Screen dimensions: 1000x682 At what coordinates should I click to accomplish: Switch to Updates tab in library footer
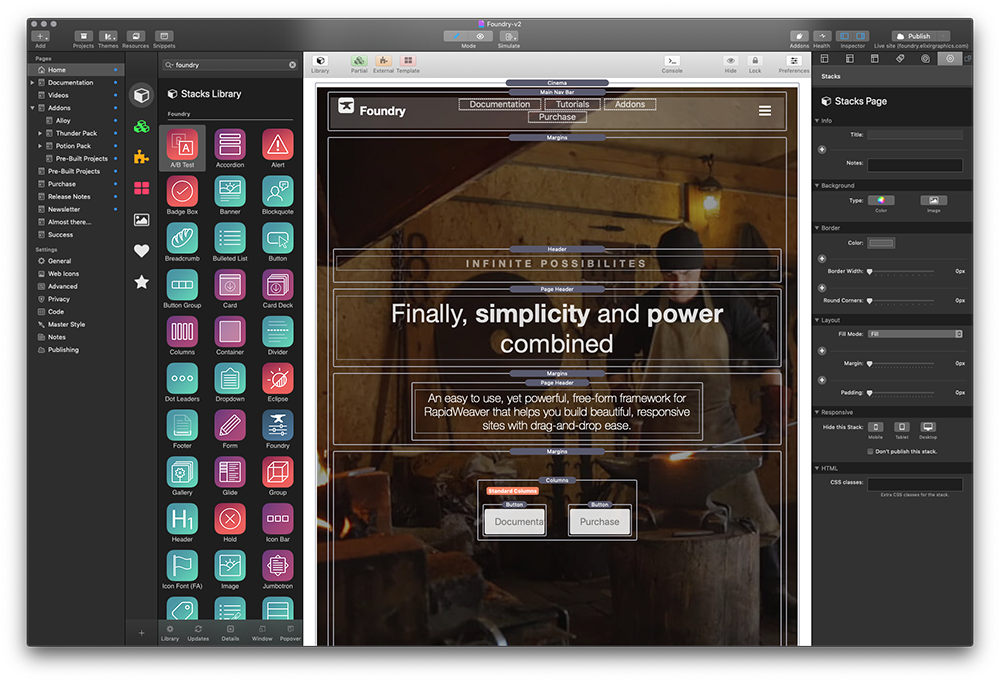point(198,633)
